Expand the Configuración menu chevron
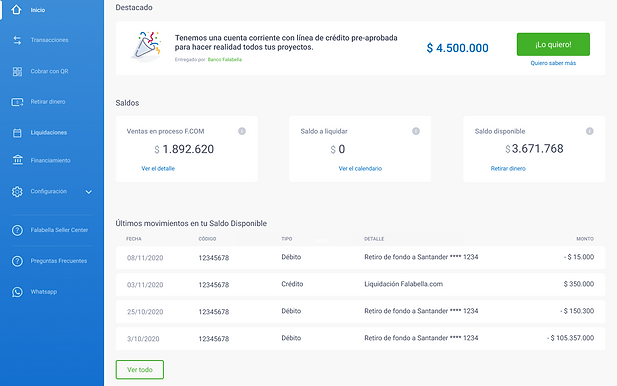The image size is (617, 386). click(89, 192)
